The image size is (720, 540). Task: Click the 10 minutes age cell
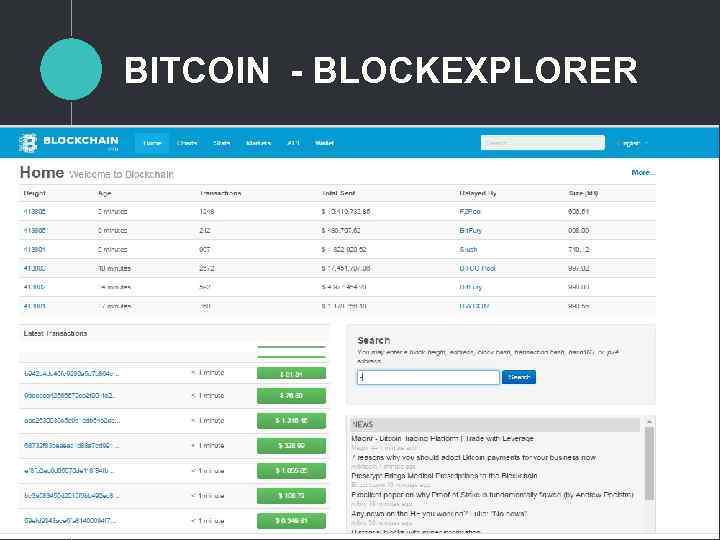(x=114, y=268)
